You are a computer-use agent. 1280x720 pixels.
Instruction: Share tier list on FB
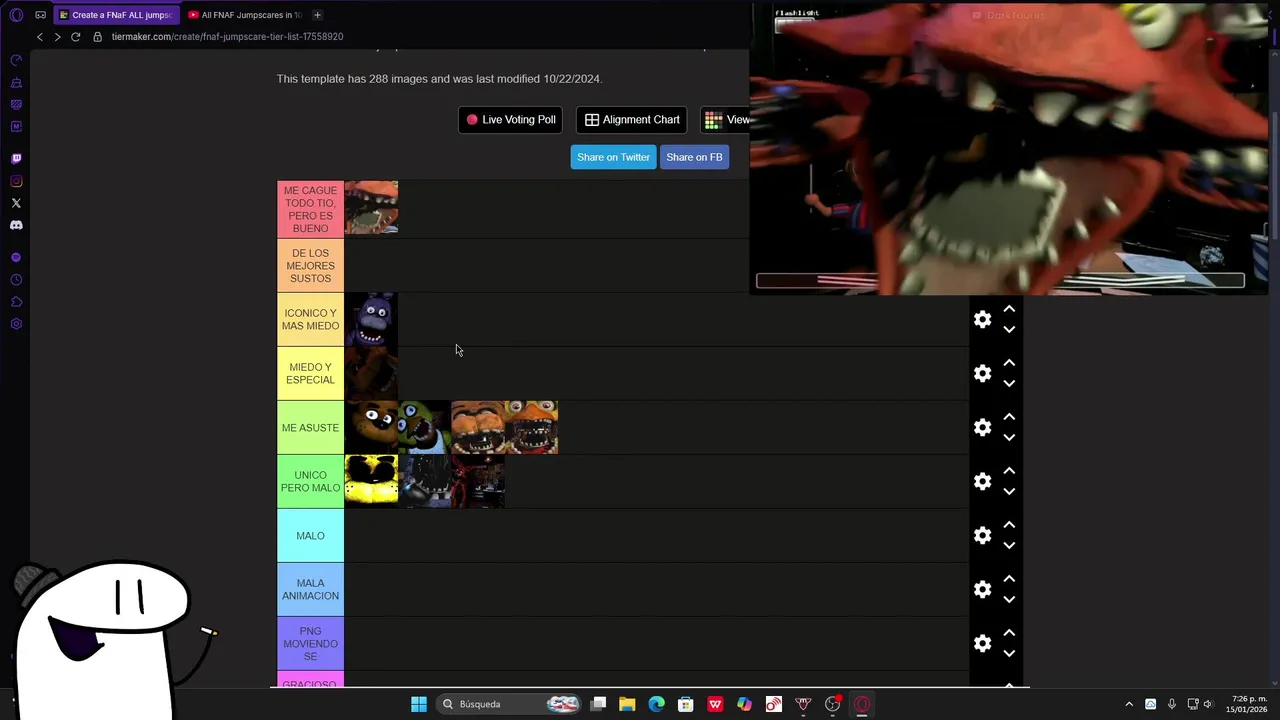tap(694, 157)
